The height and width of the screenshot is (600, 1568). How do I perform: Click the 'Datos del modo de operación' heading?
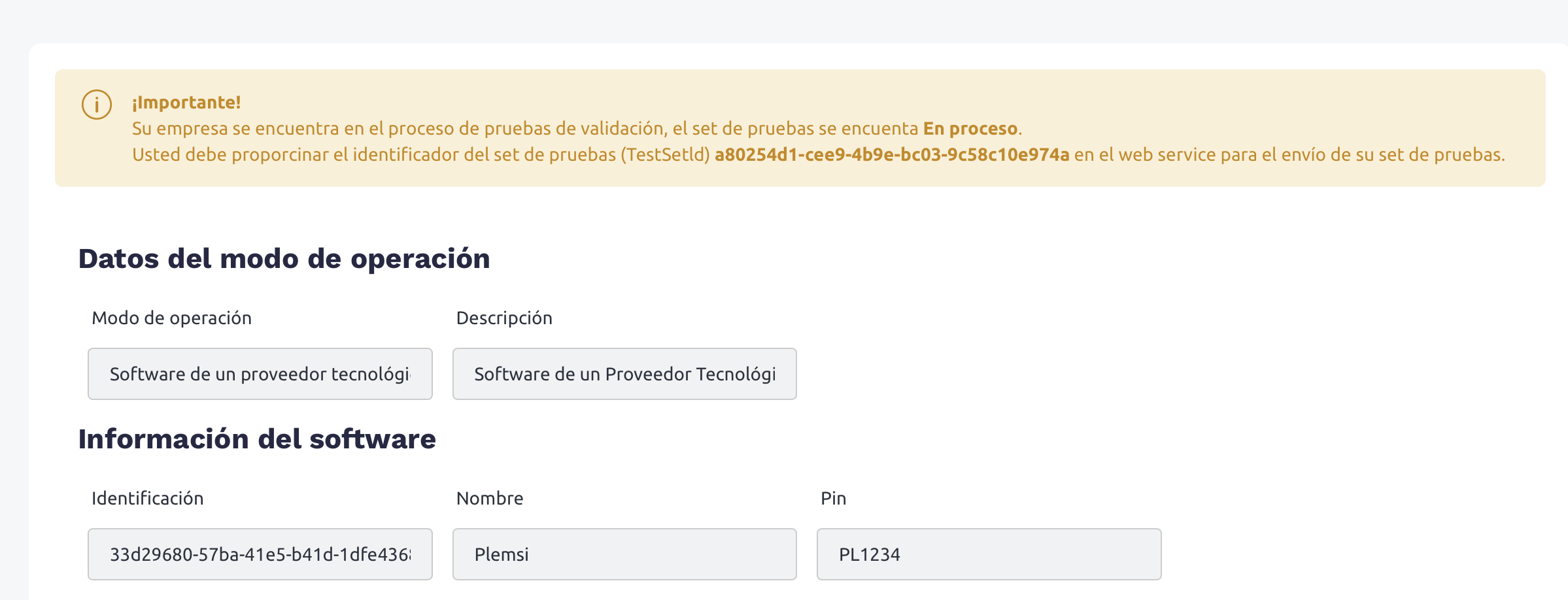click(284, 259)
